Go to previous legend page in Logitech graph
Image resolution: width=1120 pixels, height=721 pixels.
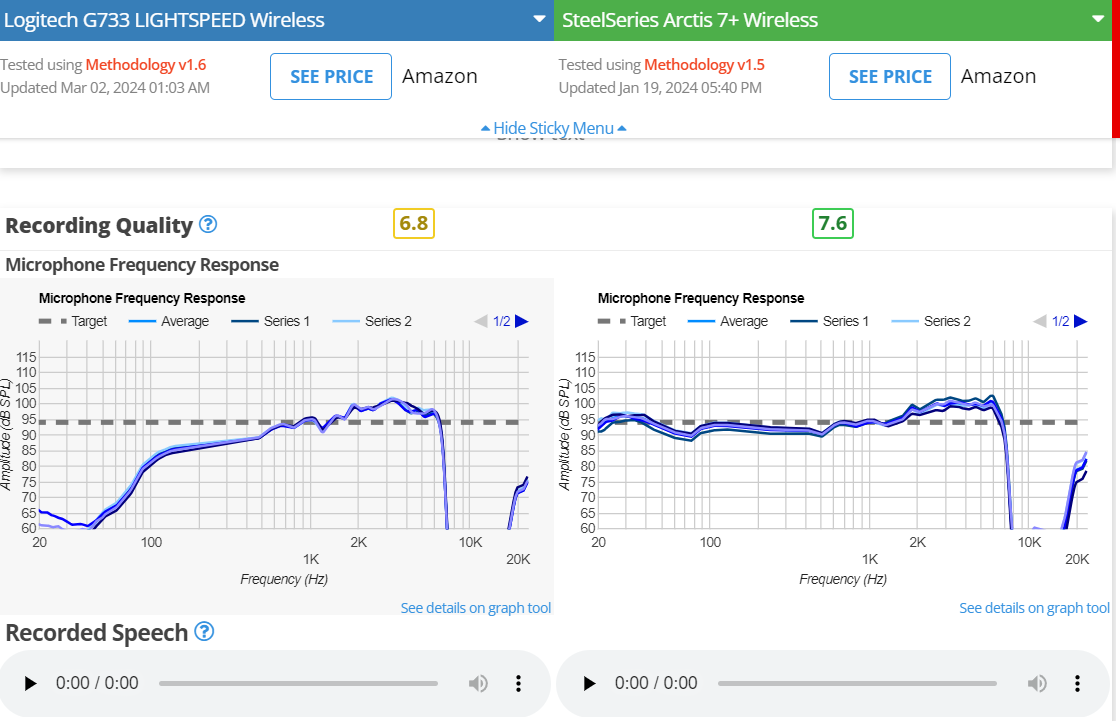481,322
